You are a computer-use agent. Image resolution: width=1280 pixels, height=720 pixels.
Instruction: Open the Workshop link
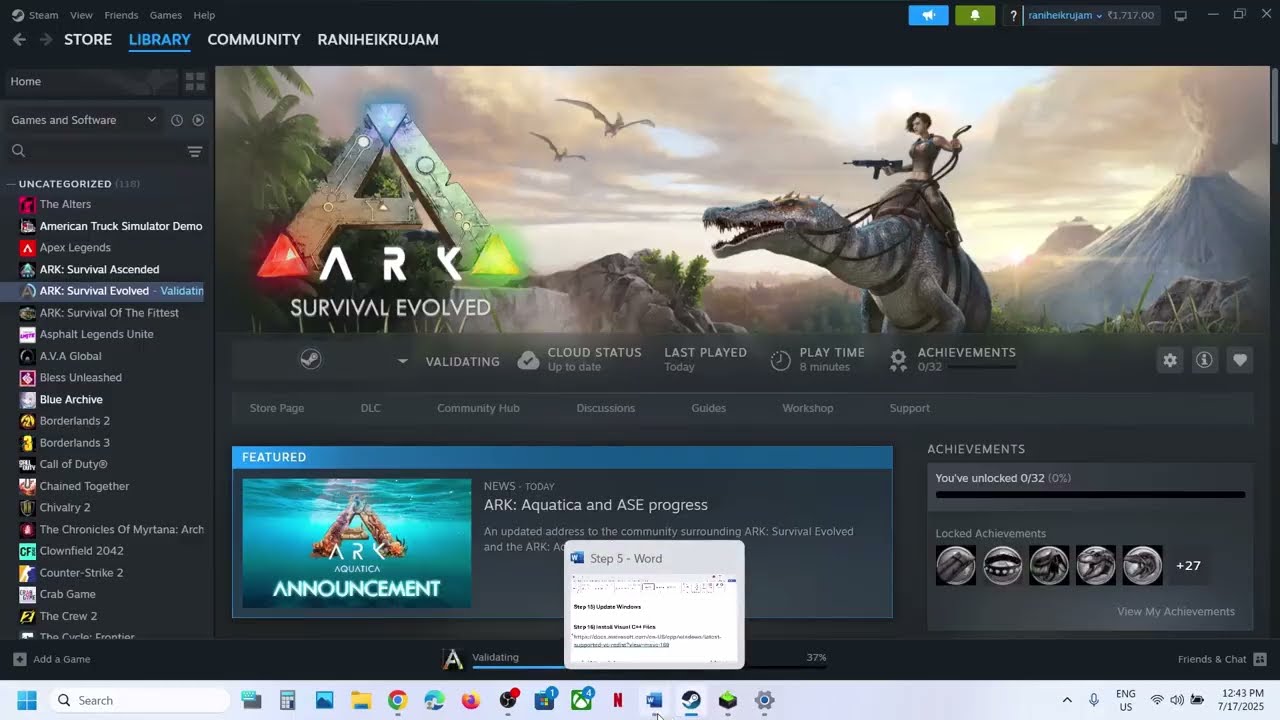[x=808, y=408]
